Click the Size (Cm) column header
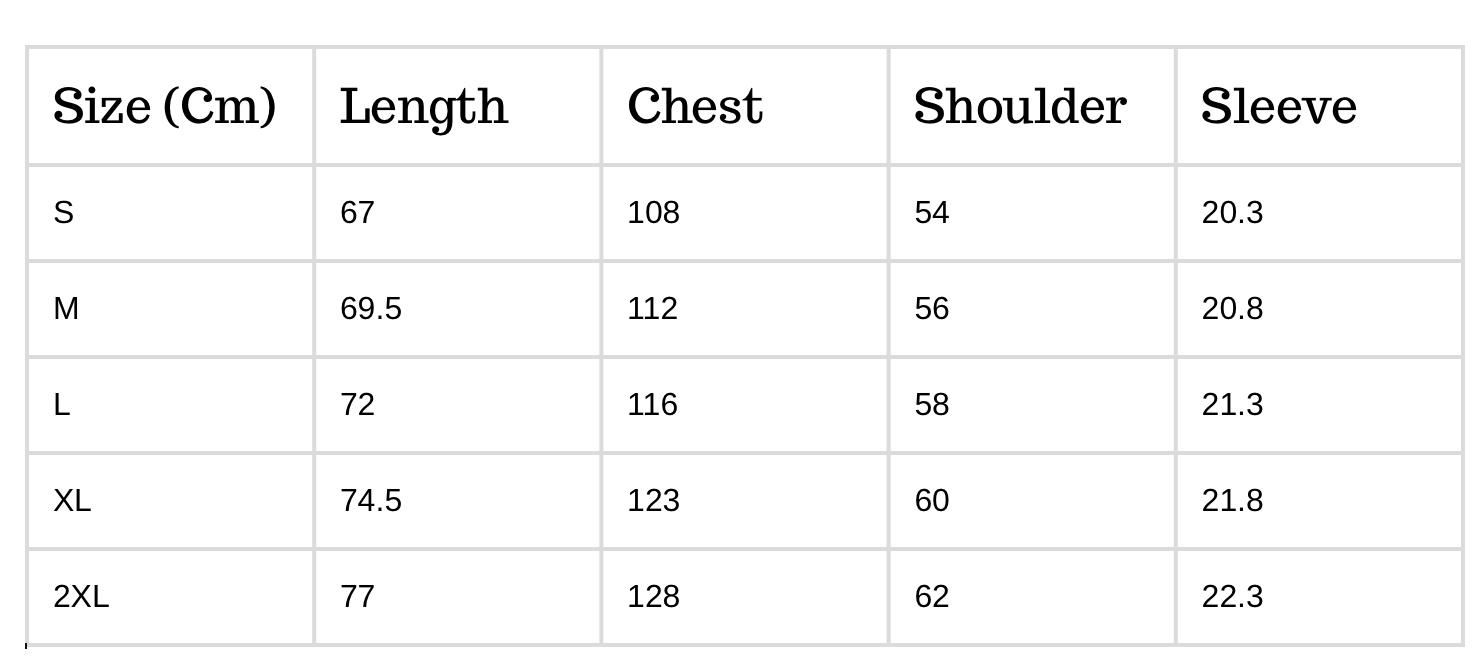Viewport: 1479px width, 661px height. pos(164,106)
